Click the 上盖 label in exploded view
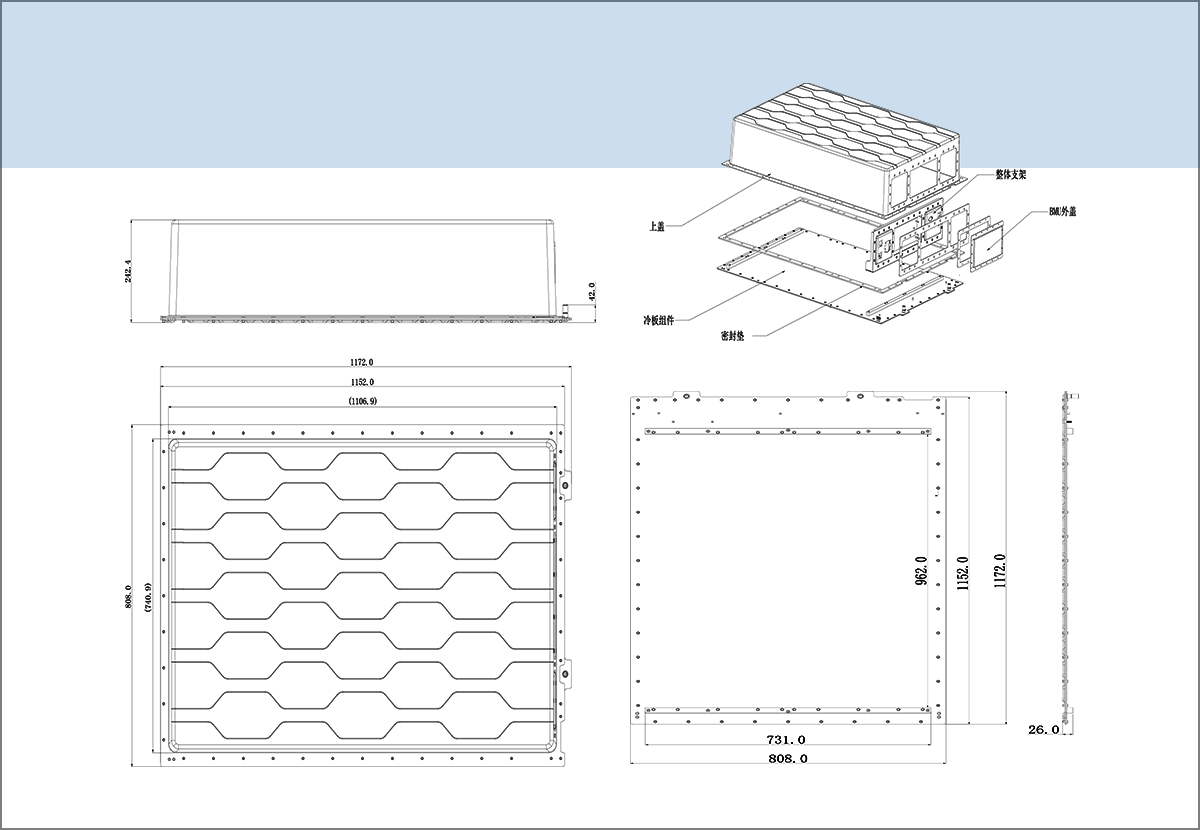The width and height of the screenshot is (1200, 830). tap(656, 227)
